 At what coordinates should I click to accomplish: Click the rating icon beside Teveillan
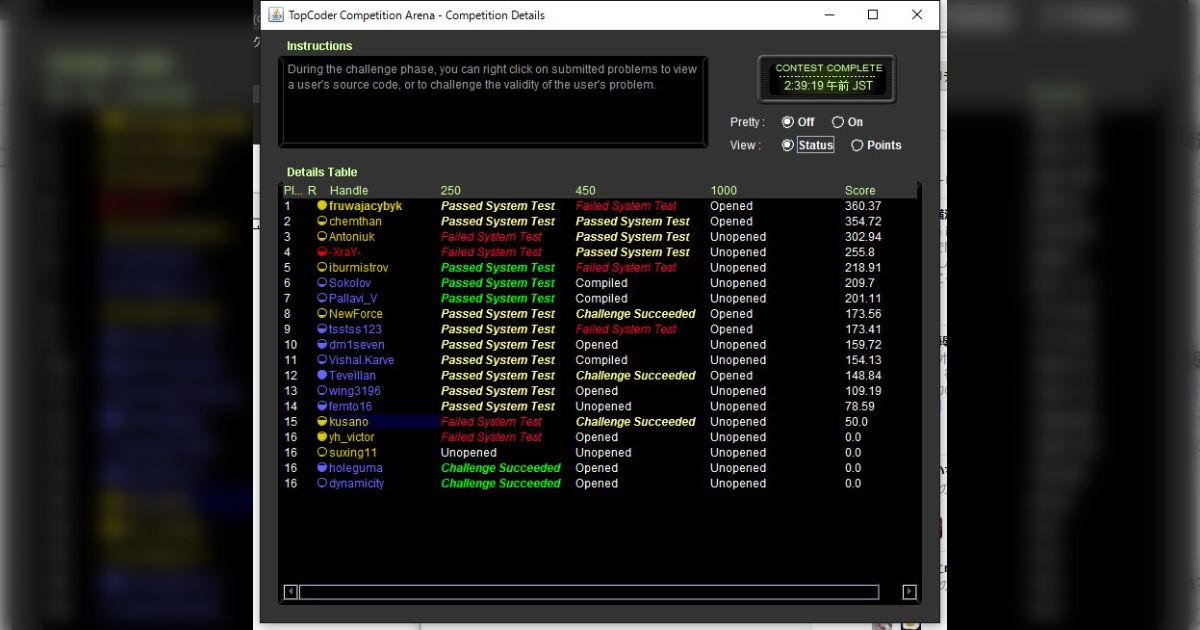[x=322, y=376]
